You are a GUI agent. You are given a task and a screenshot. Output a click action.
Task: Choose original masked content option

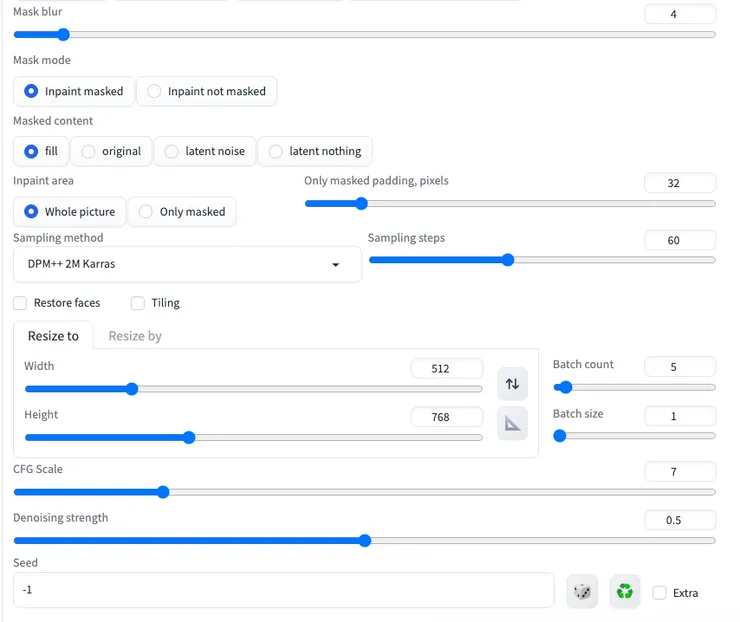coord(111,151)
